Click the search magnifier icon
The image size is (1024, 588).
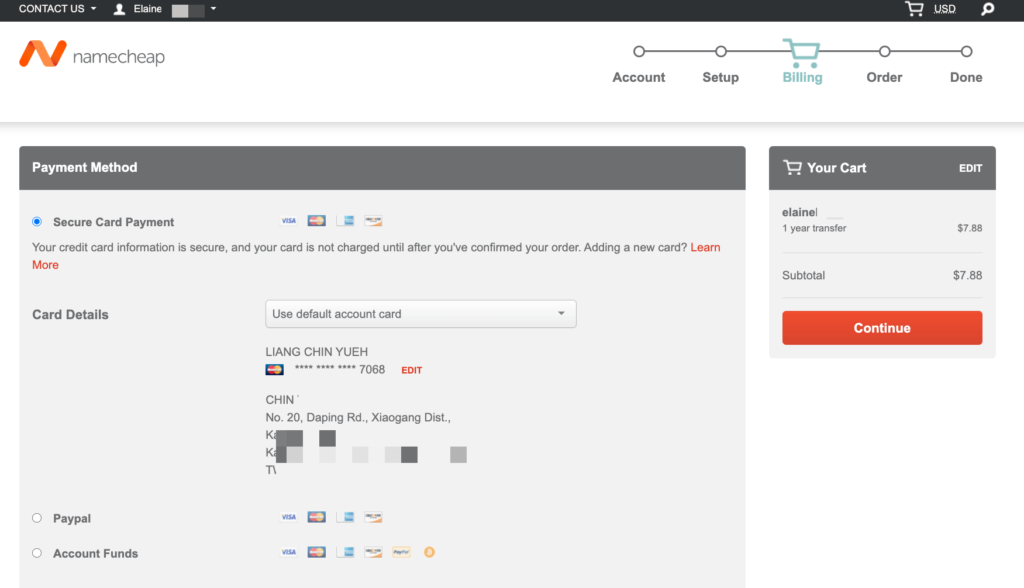pyautogui.click(x=987, y=9)
